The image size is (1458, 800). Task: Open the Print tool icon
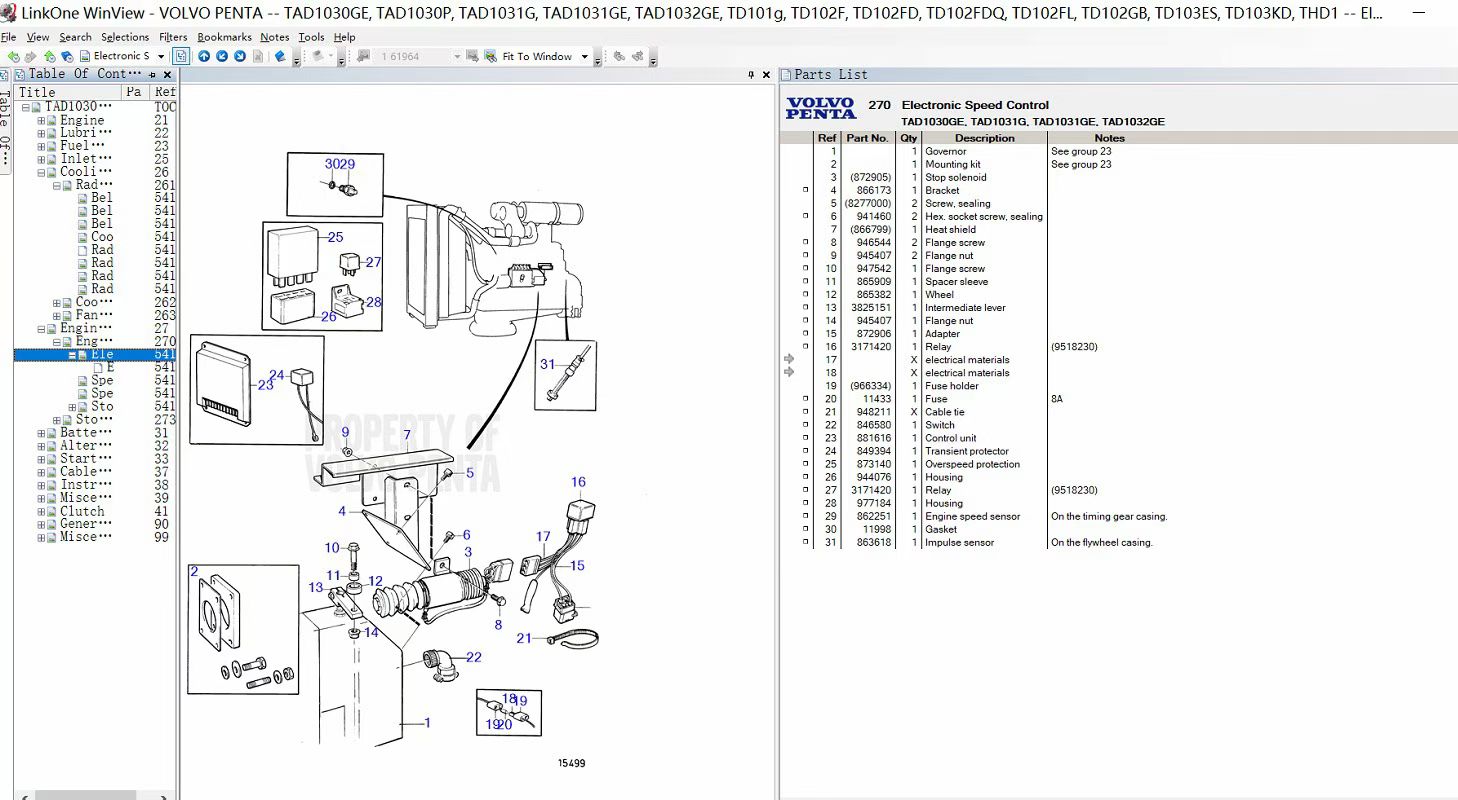317,55
